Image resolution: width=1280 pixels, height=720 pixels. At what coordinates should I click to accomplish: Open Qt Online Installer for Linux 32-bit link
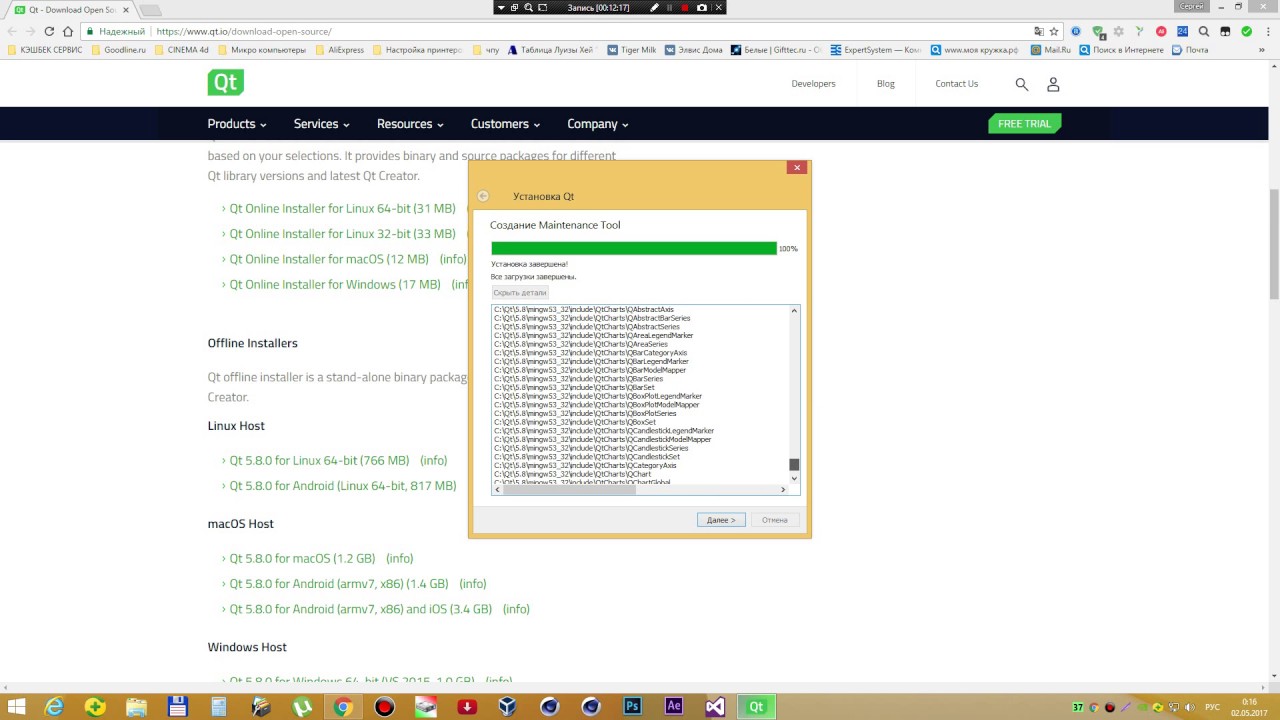point(342,234)
